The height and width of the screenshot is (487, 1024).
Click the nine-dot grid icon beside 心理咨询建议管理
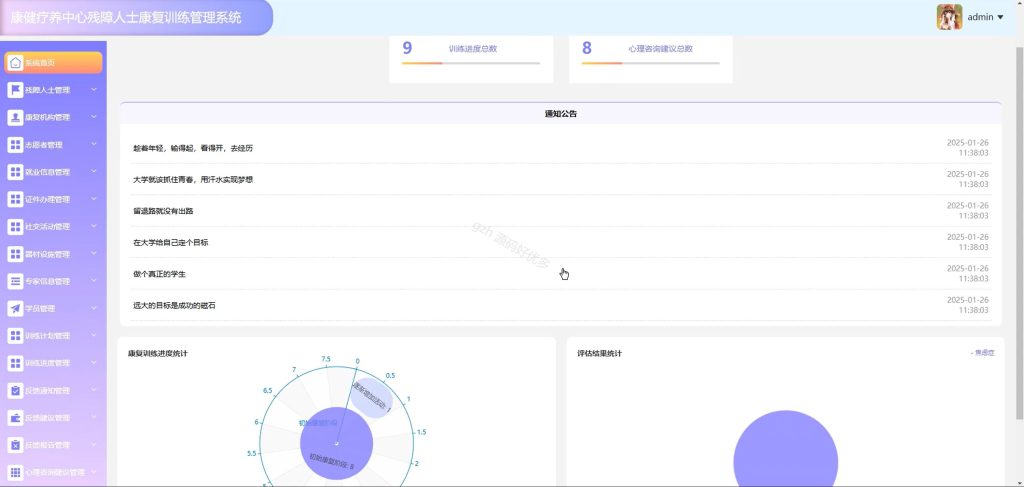coord(15,472)
